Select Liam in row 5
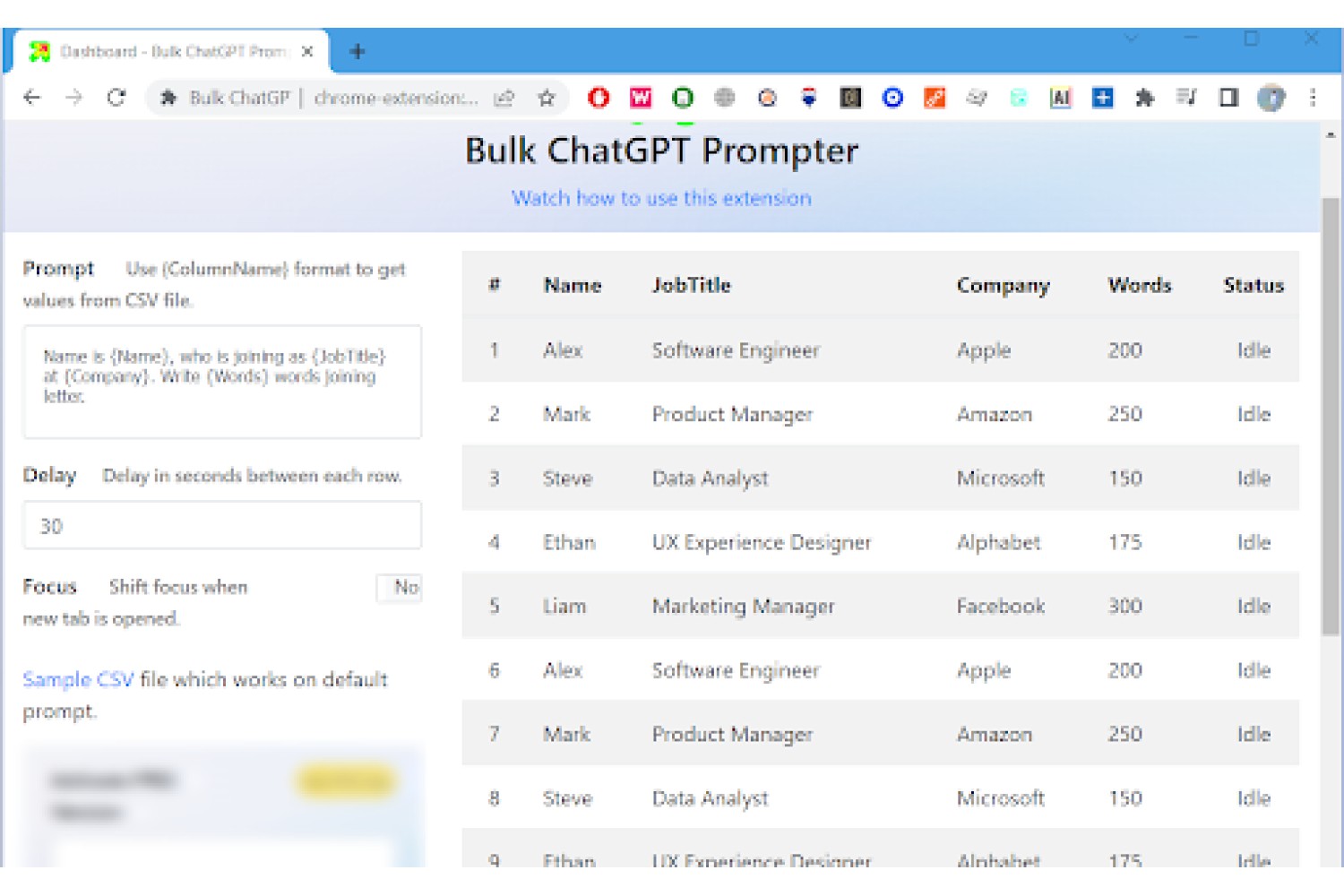The width and height of the screenshot is (1344, 896). pyautogui.click(x=564, y=607)
